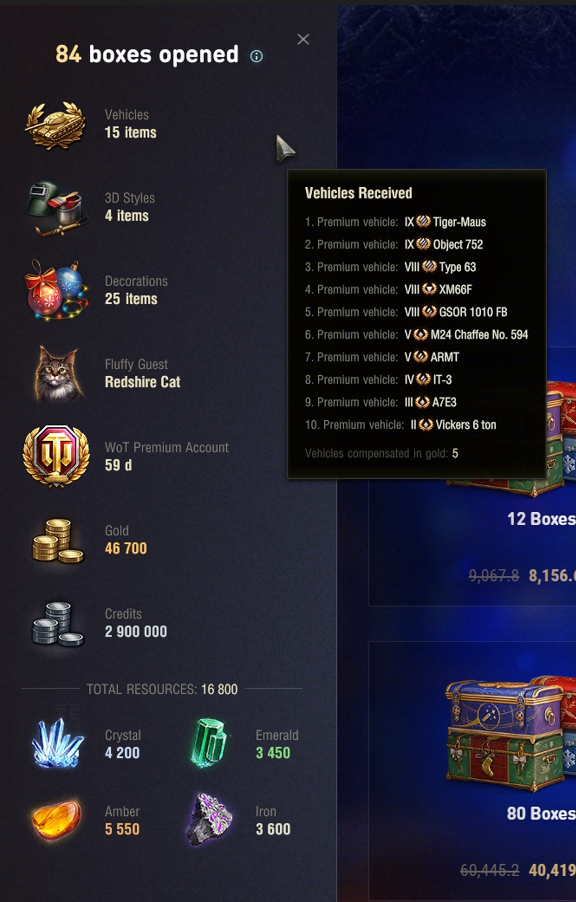
Task: Click the 15 items Vehicles label
Action: [131, 132]
